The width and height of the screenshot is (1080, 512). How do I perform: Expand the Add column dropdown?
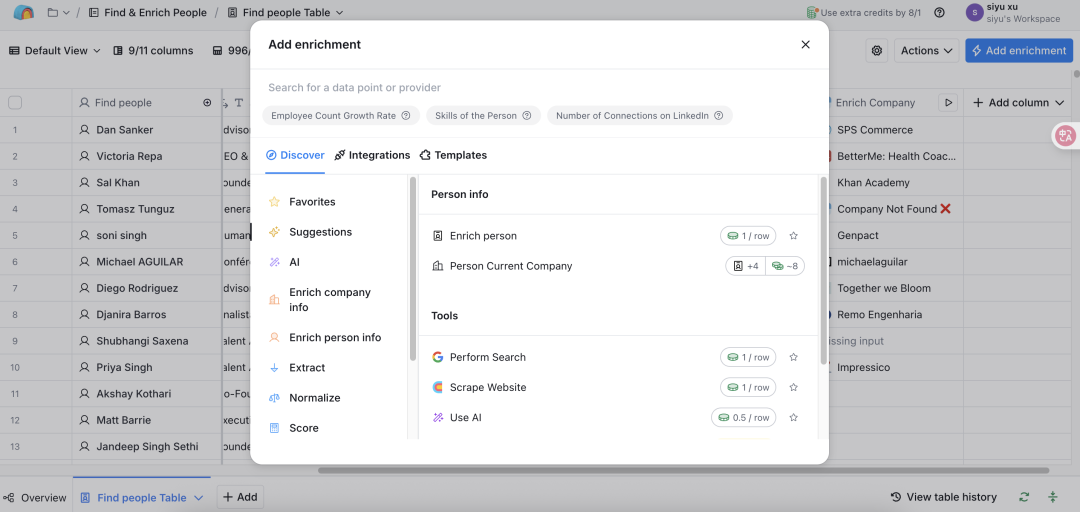[1018, 103]
